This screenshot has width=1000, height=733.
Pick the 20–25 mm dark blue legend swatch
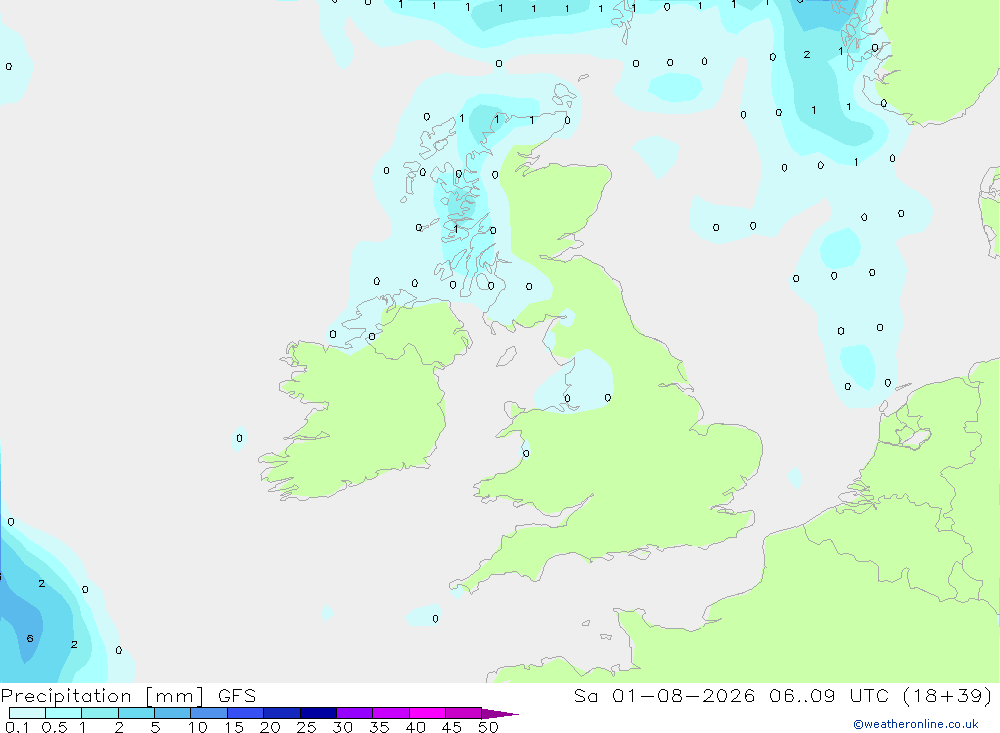pyautogui.click(x=282, y=713)
